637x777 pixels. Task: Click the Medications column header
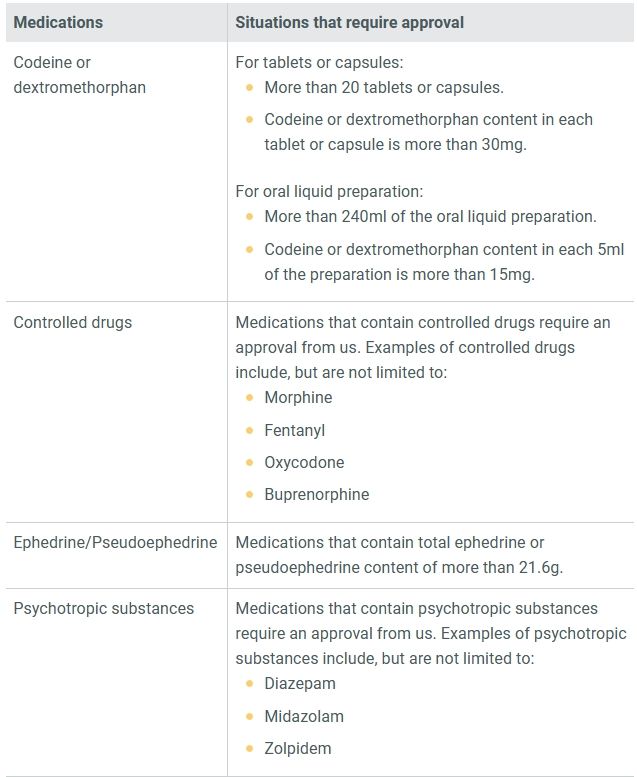(58, 22)
